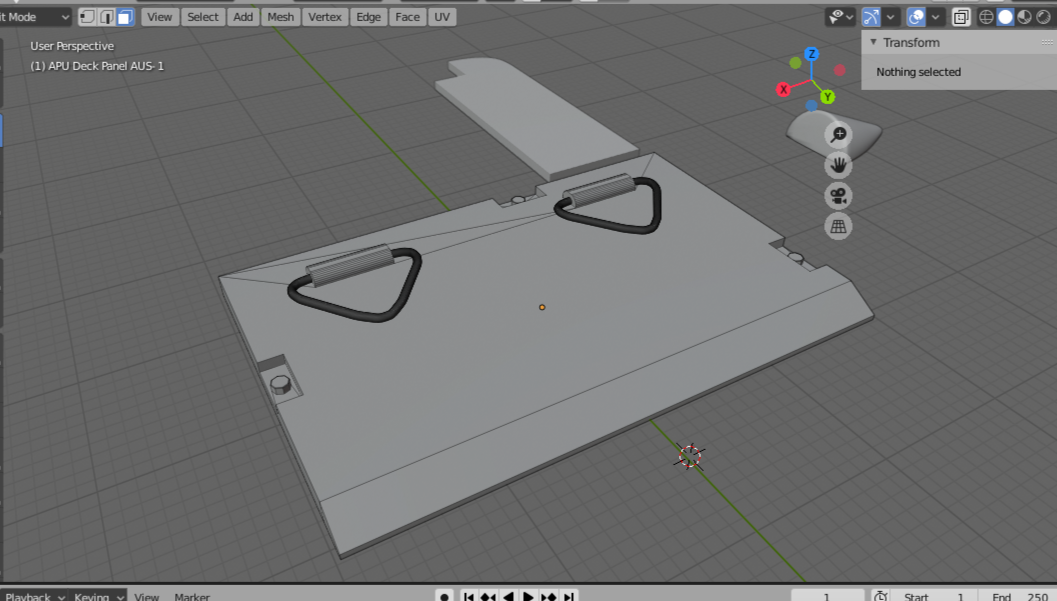Play the animation forward
Viewport: 1057px width, 601px height.
[x=528, y=596]
